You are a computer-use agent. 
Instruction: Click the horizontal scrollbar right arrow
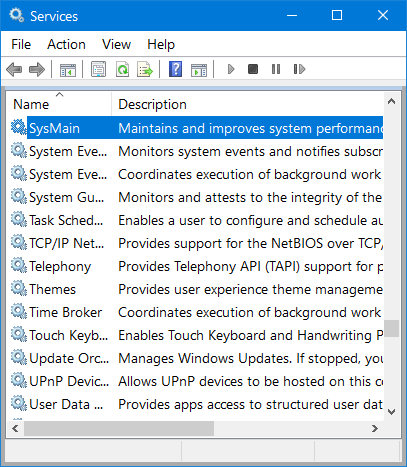(375, 428)
